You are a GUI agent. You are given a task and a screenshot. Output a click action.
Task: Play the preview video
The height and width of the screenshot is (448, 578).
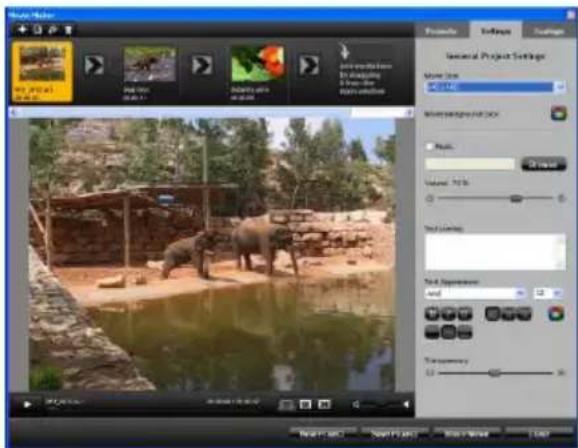[x=27, y=404]
